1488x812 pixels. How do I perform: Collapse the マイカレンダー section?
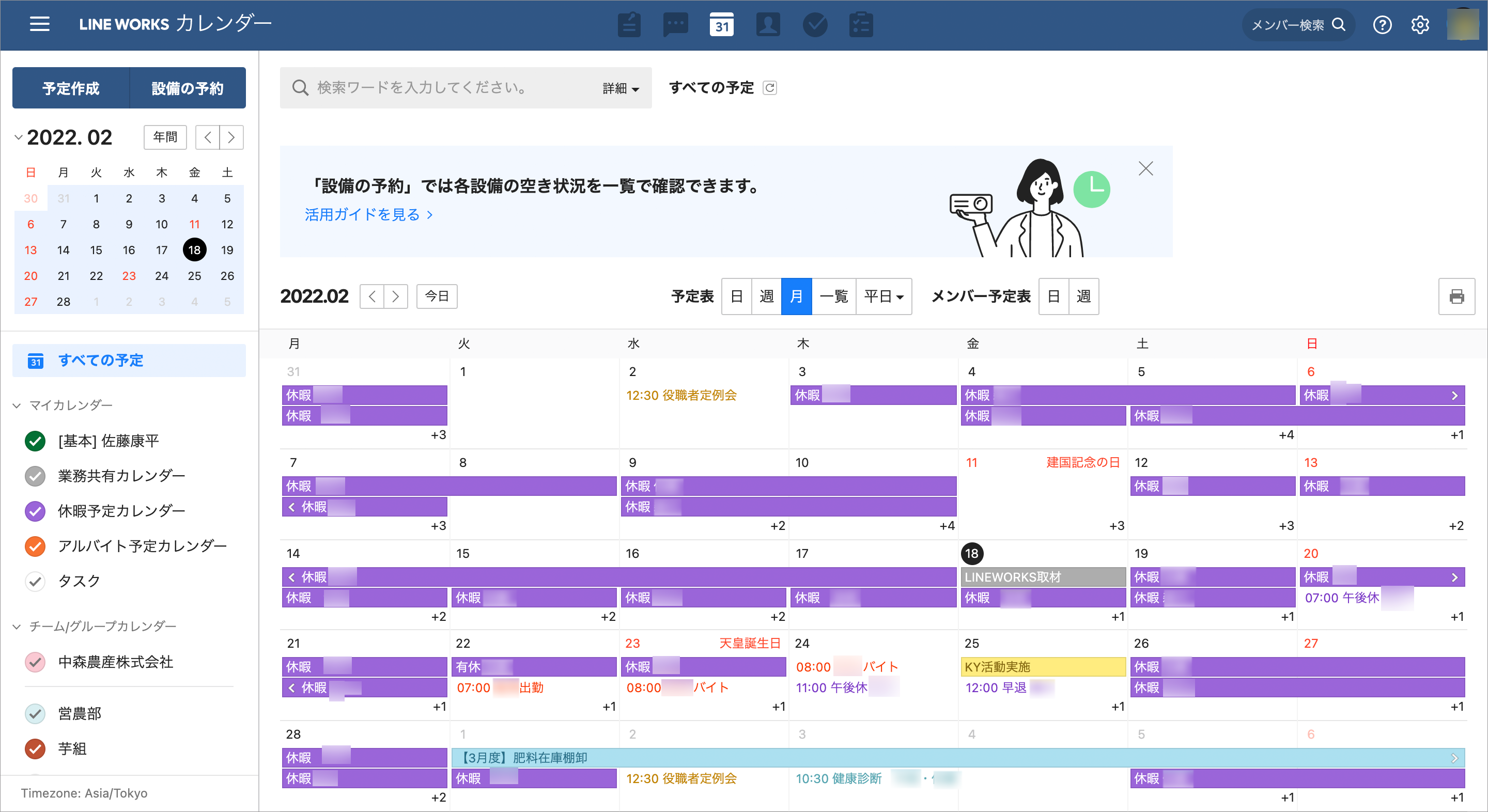(17, 405)
